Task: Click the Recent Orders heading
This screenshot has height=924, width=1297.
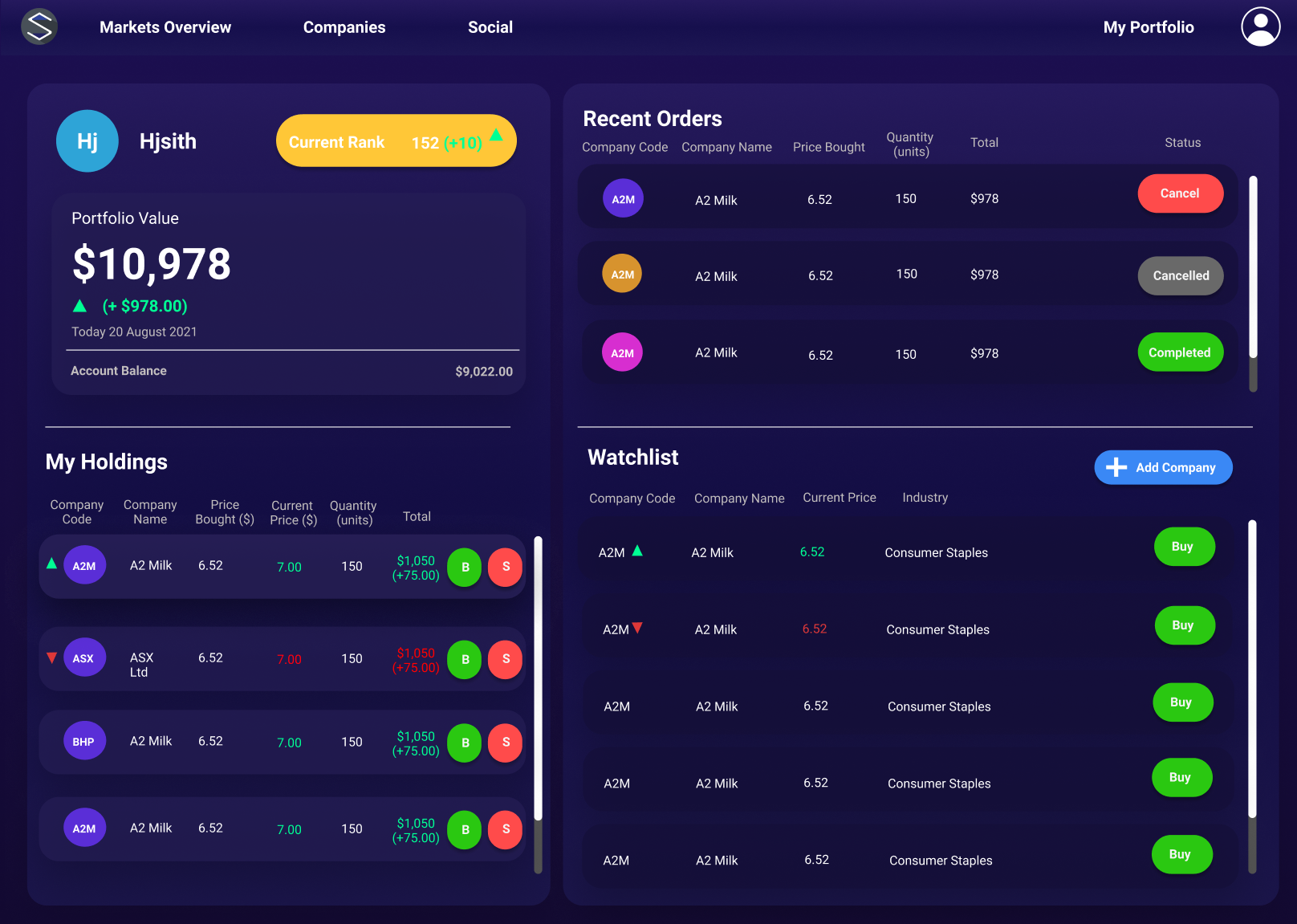Action: click(653, 119)
